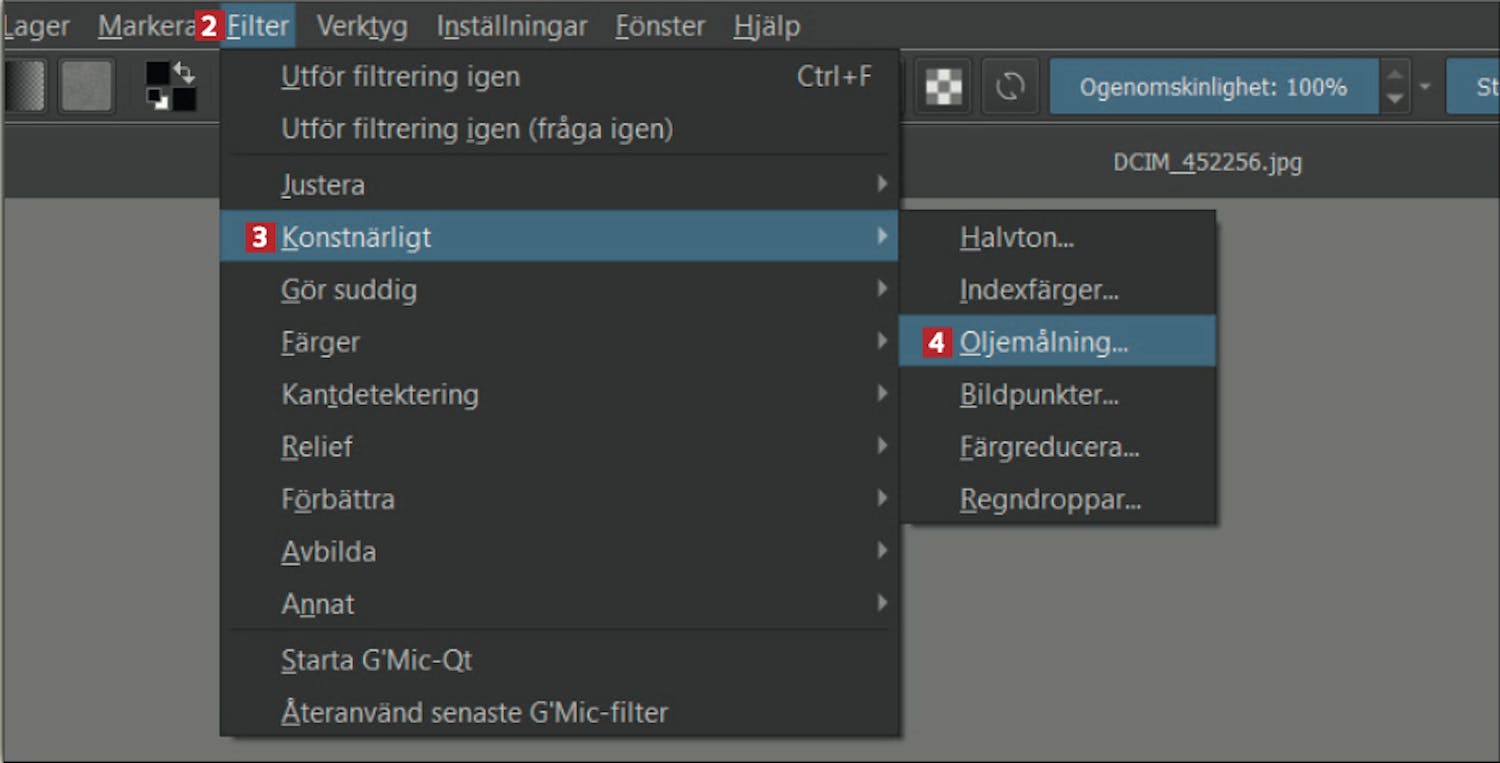1500x763 pixels.
Task: Select the DCIM_452256.jpg document tab
Action: (1208, 162)
